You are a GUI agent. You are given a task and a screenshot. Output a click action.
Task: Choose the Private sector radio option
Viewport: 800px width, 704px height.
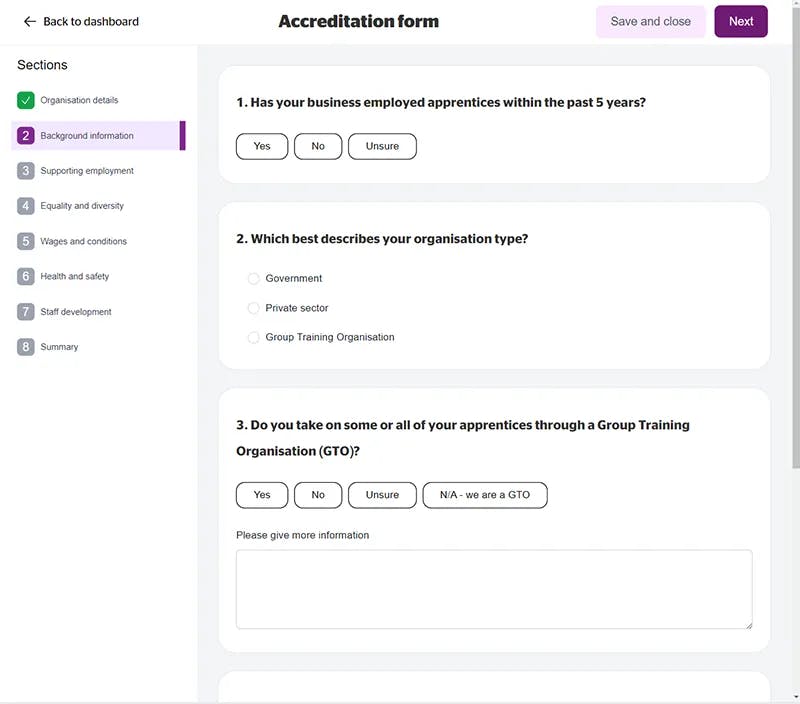254,308
